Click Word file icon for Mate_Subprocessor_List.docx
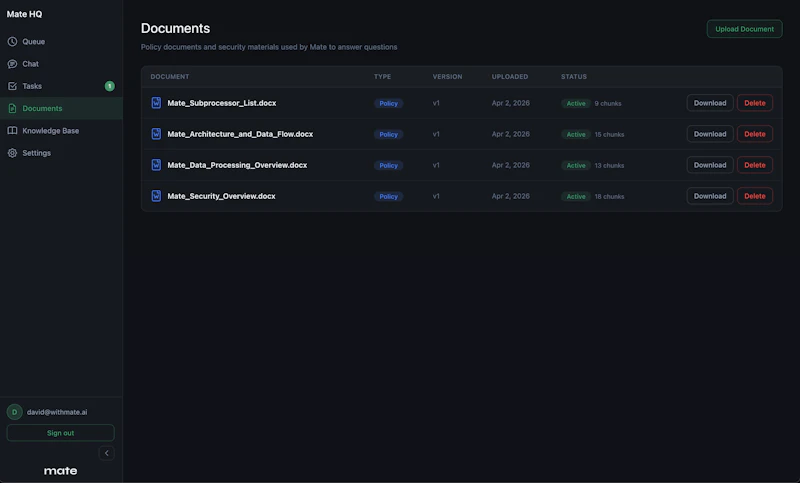The height and width of the screenshot is (483, 800). (156, 103)
